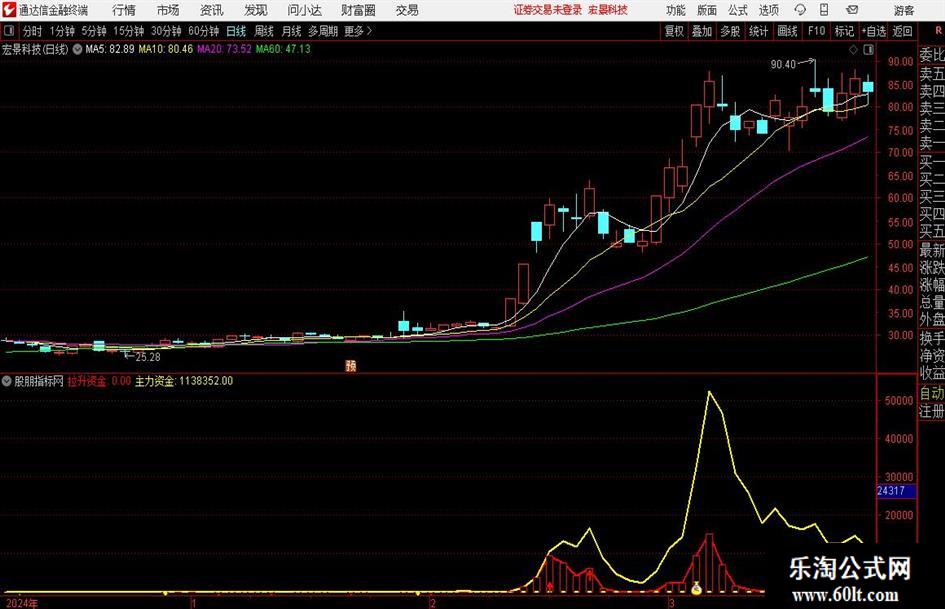
Task: Click the 25.28 low price label
Action: pyautogui.click(x=148, y=357)
